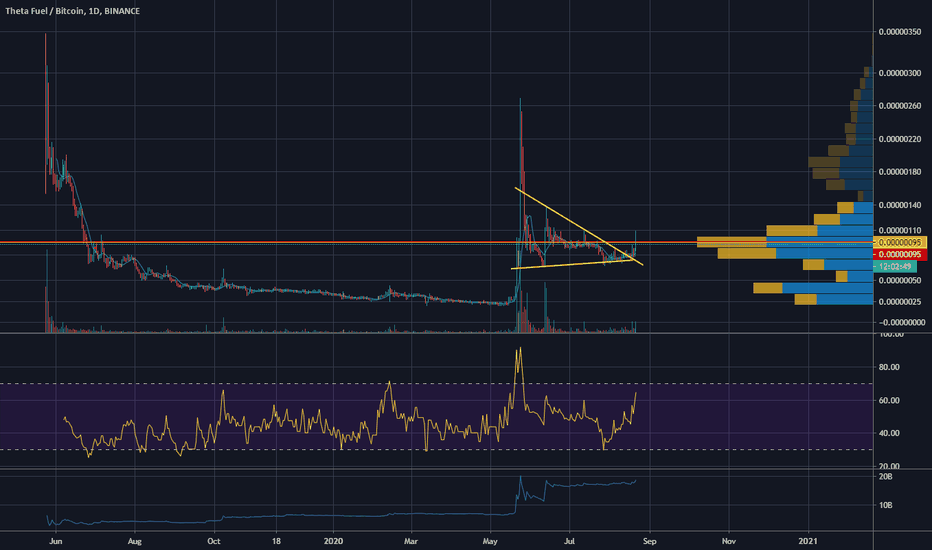Select the 0.00000050 price axis label
This screenshot has width=932, height=550.
[x=899, y=280]
